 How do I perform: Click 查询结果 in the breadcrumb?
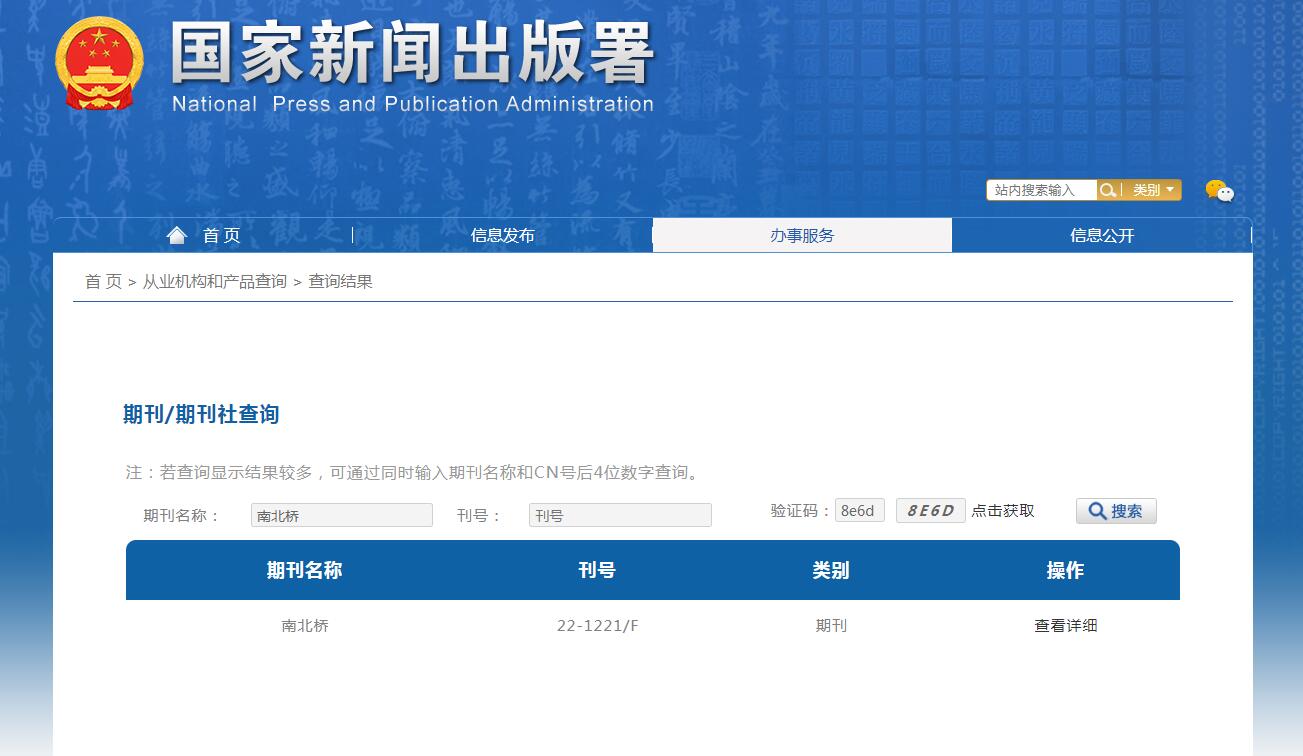pos(340,282)
